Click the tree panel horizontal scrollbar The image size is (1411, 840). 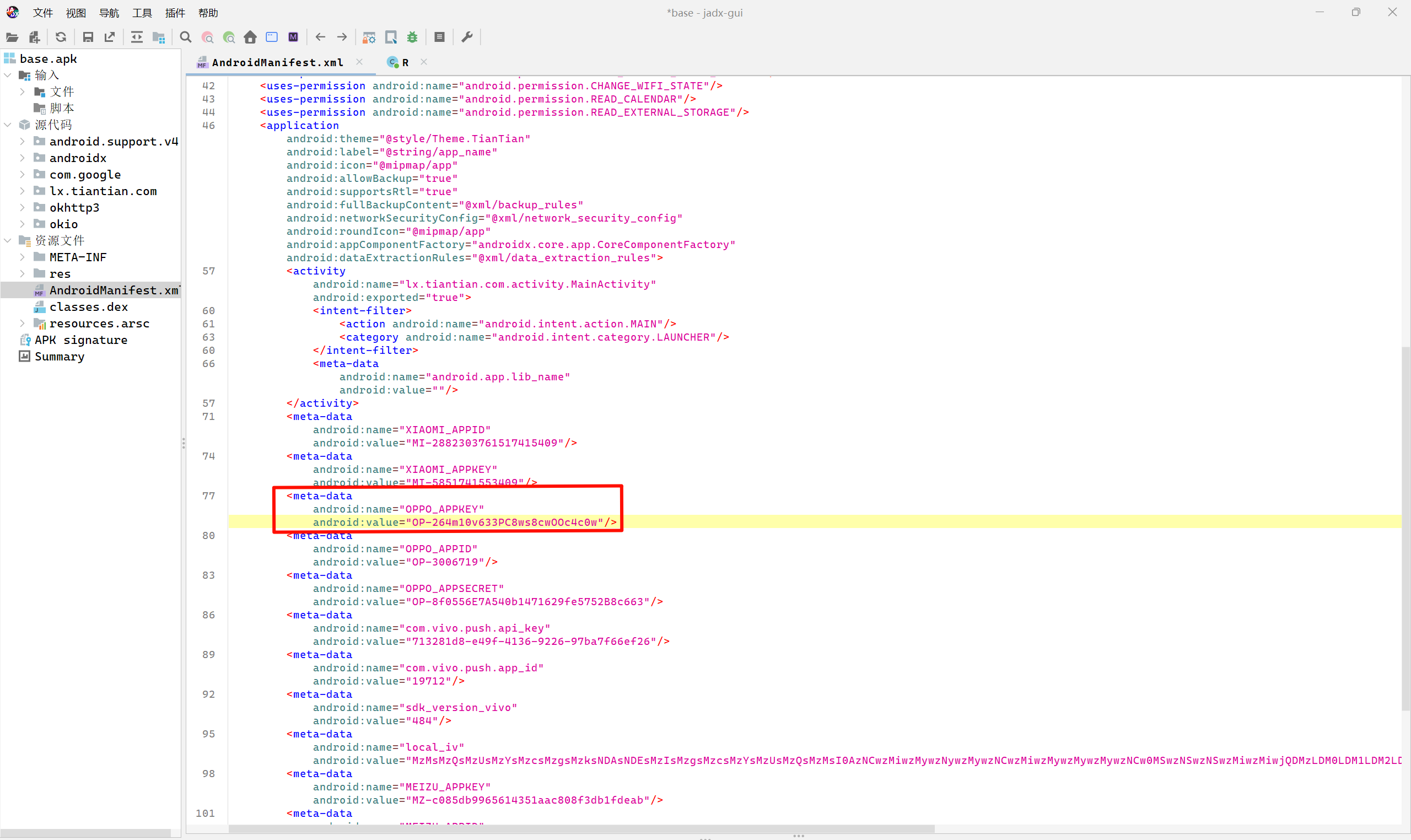[x=85, y=833]
